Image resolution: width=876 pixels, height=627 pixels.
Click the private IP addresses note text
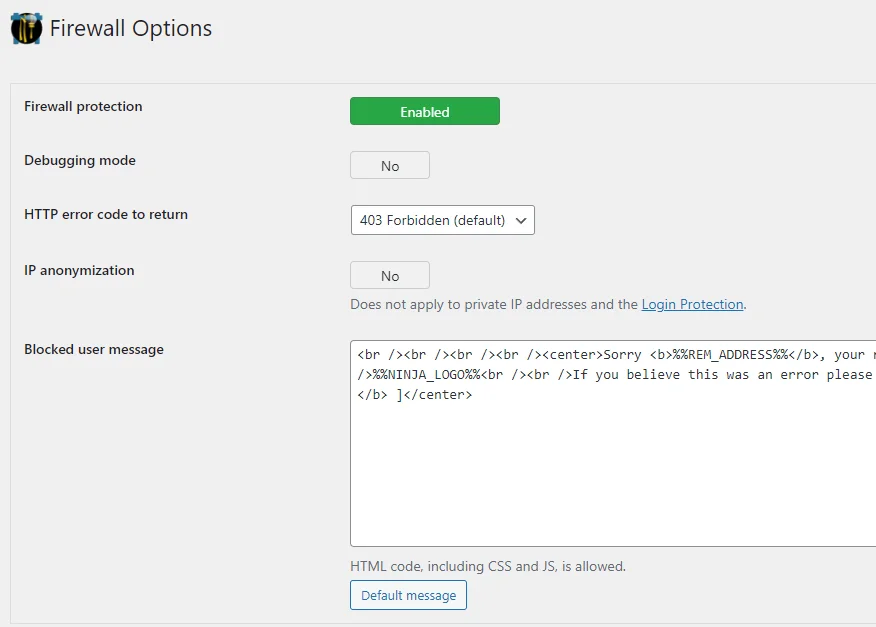tap(494, 304)
